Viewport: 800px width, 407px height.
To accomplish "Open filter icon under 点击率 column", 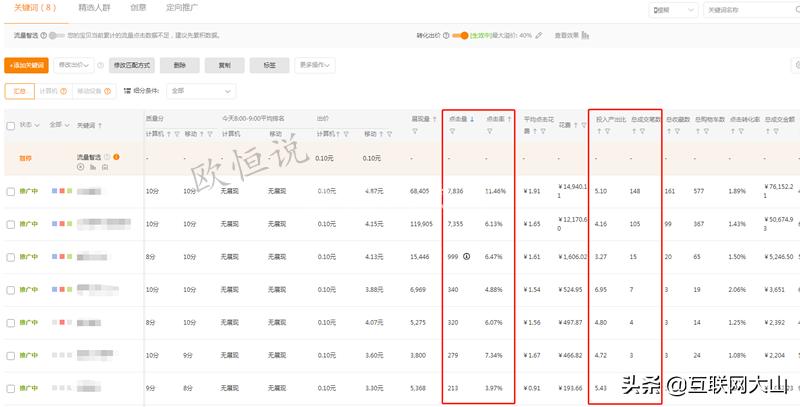I will (x=489, y=132).
